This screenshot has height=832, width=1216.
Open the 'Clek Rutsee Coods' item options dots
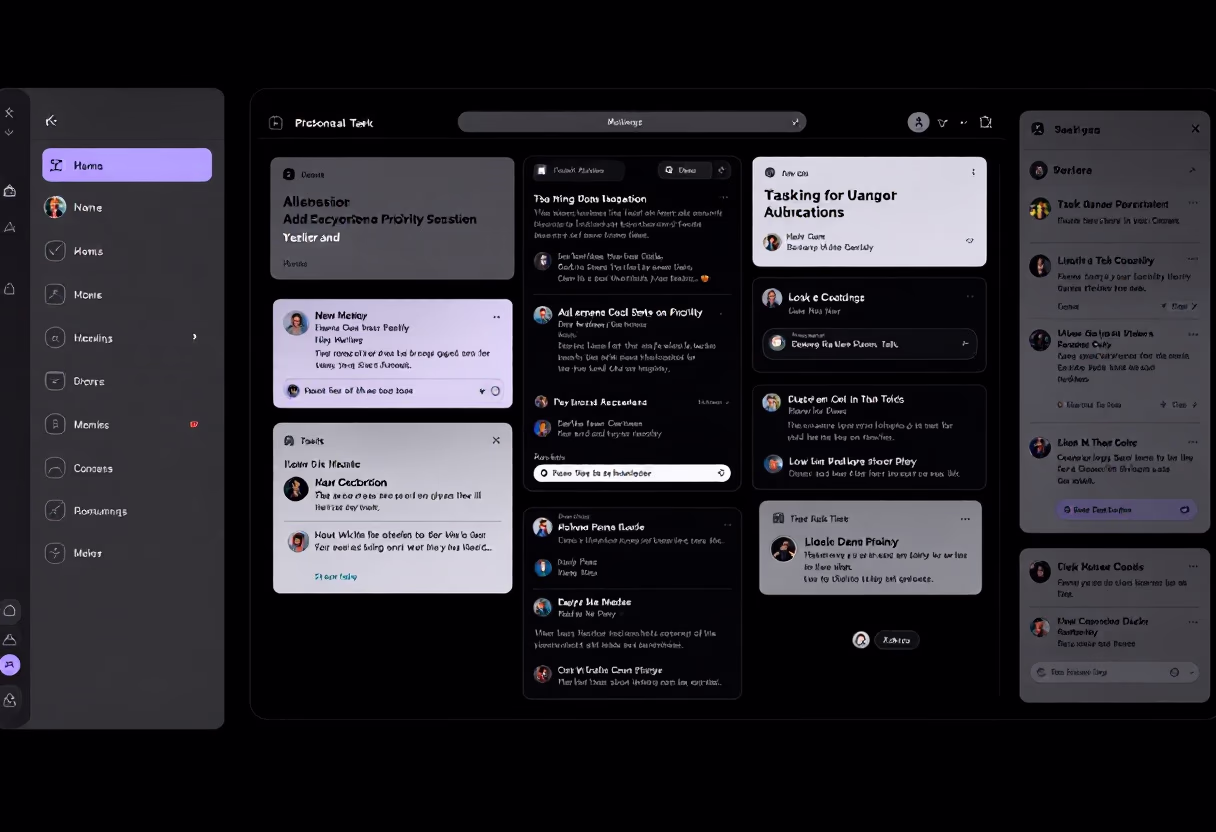point(1191,566)
